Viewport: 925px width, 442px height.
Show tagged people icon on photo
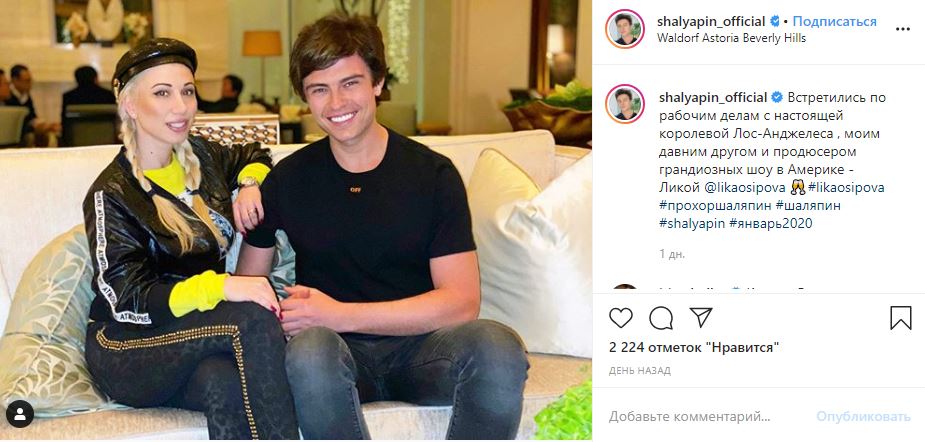click(x=20, y=414)
